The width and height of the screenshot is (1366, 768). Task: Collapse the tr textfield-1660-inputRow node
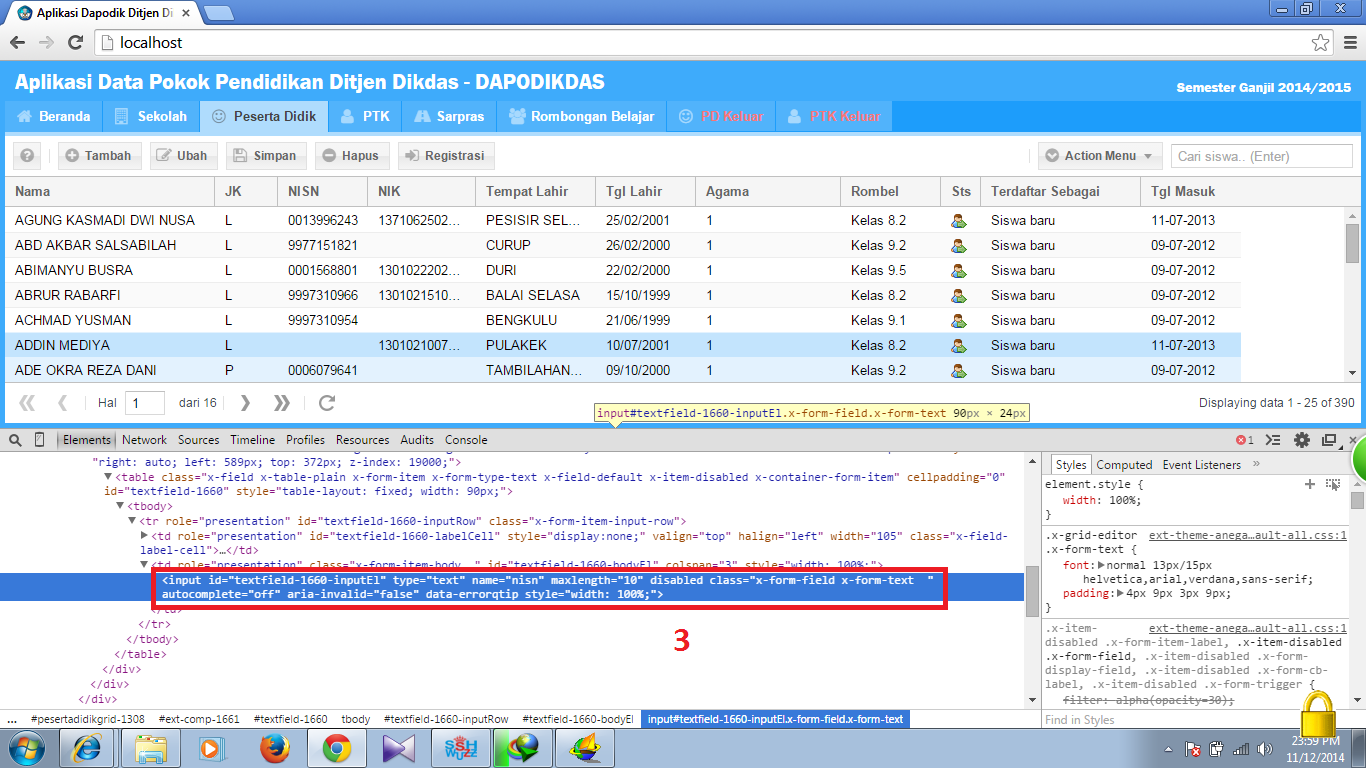coord(132,521)
